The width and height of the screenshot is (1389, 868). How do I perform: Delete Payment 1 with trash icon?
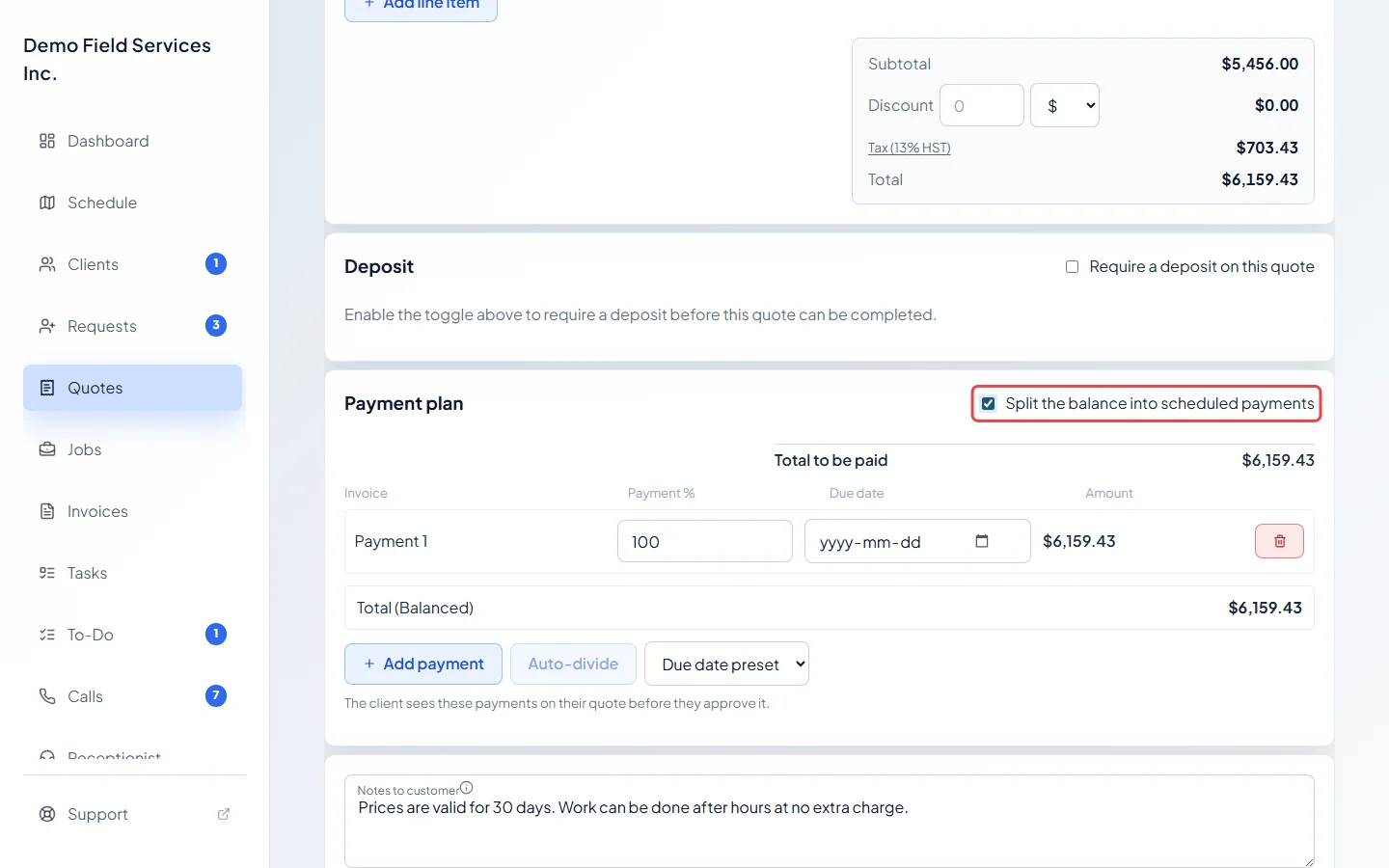[1279, 541]
